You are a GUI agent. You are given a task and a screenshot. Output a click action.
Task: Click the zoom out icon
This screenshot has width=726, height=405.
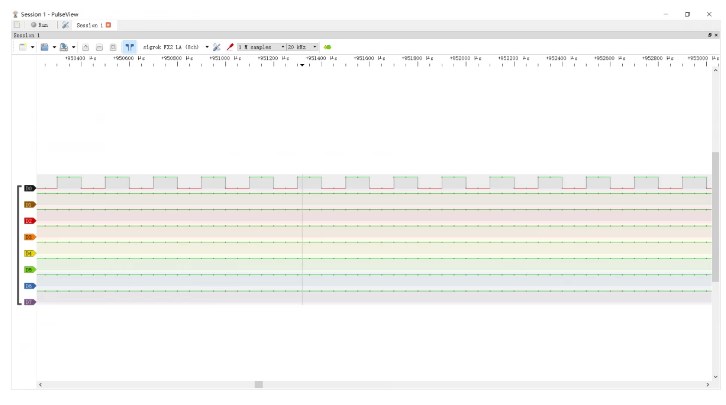99,47
